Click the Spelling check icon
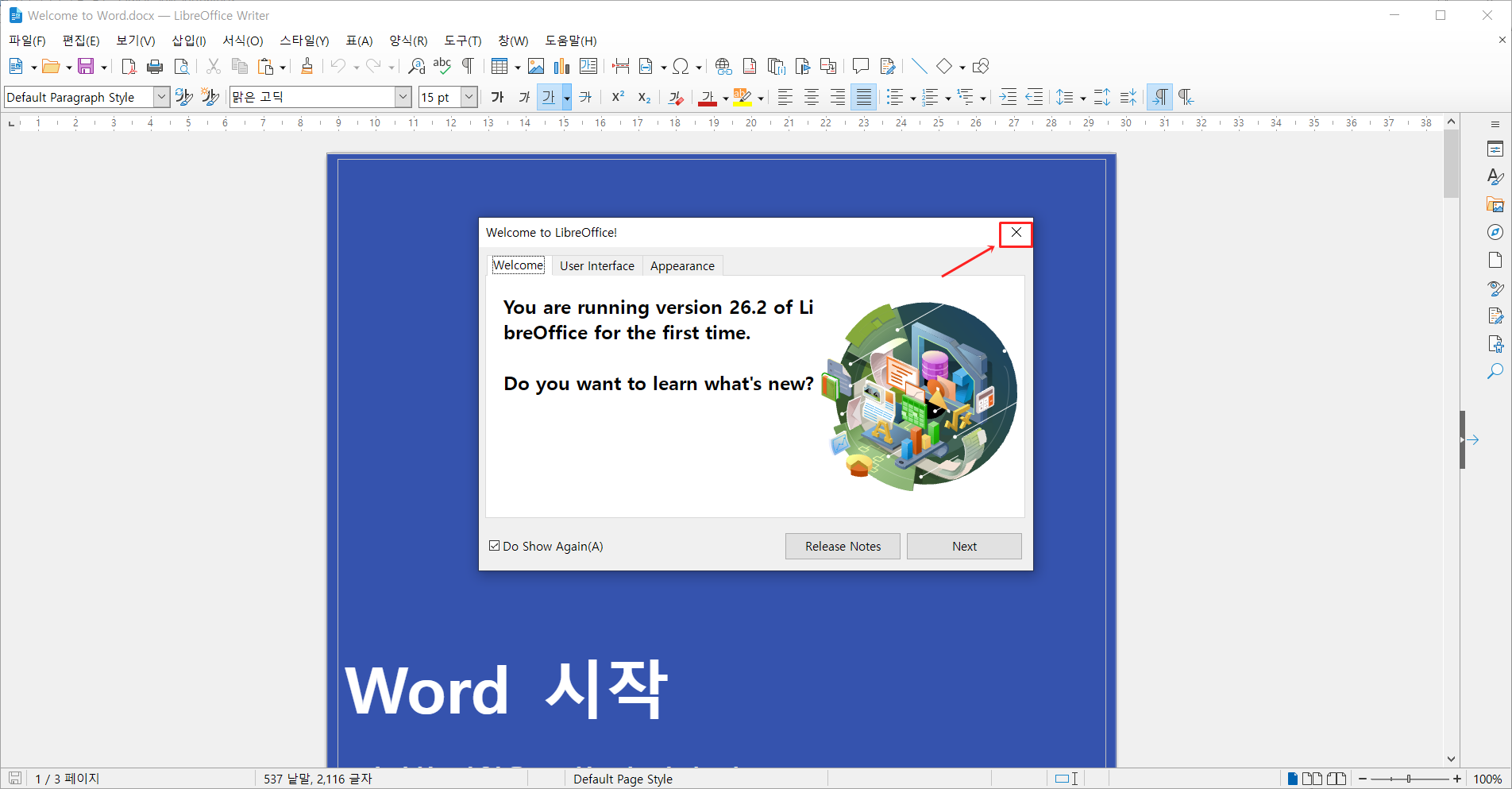1512x789 pixels. [x=442, y=67]
